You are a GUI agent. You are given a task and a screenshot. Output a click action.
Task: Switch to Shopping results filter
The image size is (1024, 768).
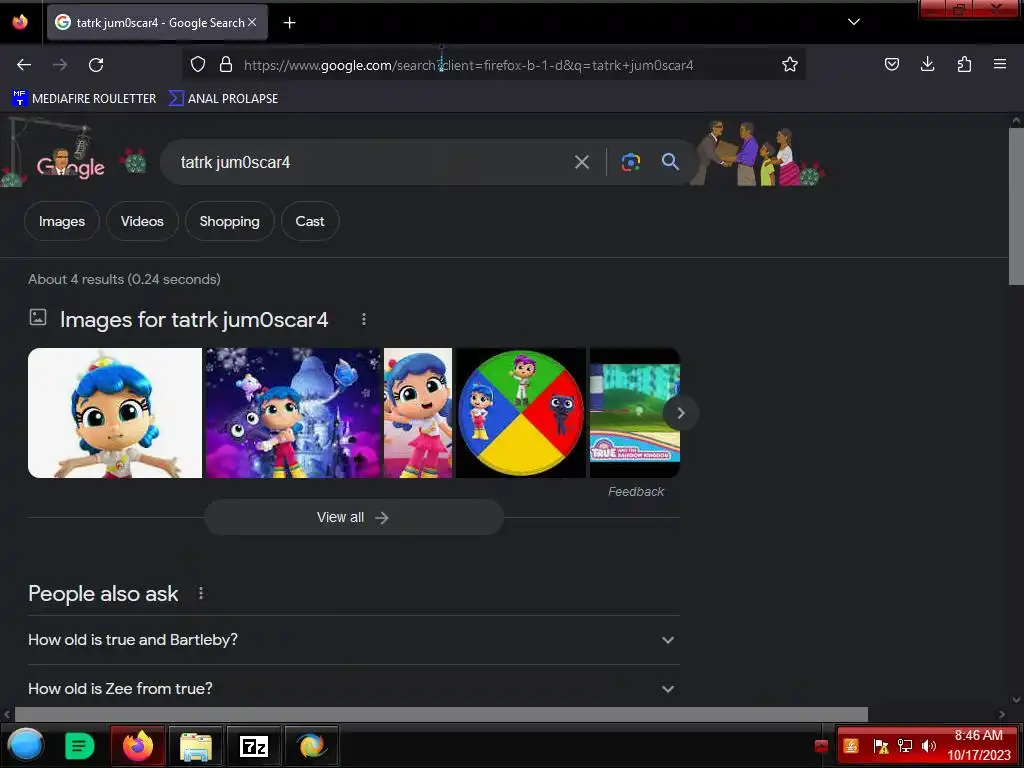click(229, 221)
